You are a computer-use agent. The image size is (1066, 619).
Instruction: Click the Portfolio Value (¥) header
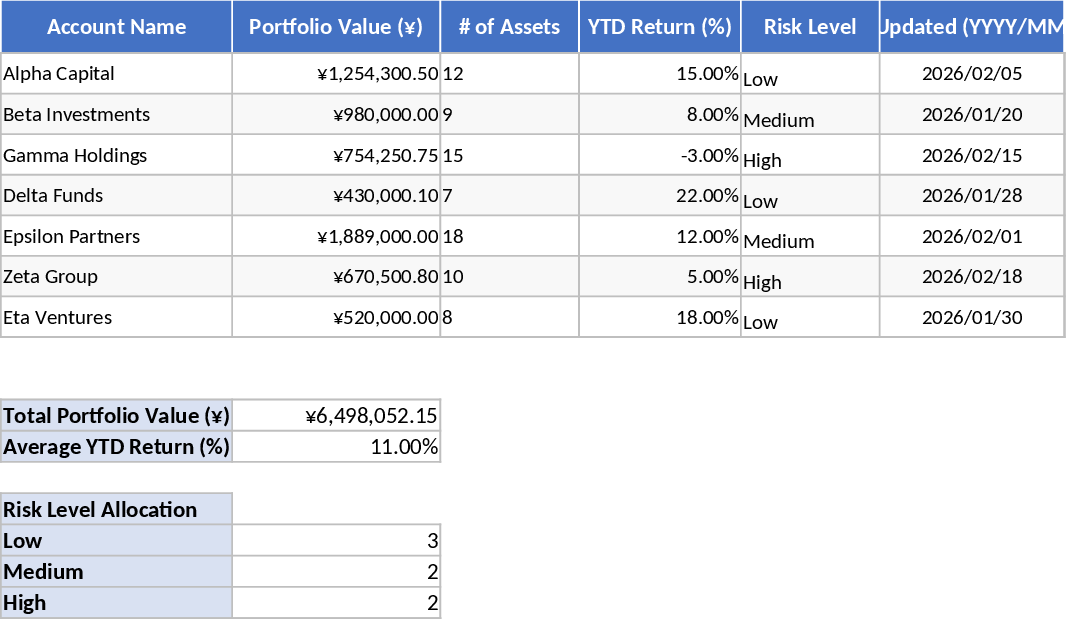[336, 27]
